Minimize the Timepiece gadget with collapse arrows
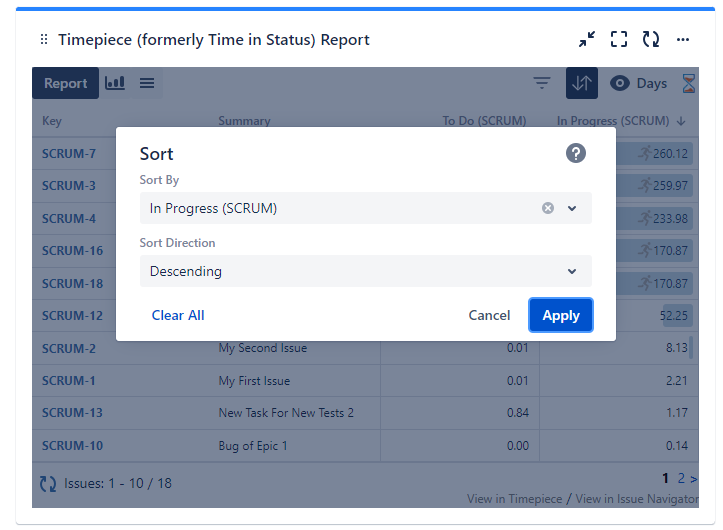This screenshot has width=723, height=530. click(x=587, y=40)
